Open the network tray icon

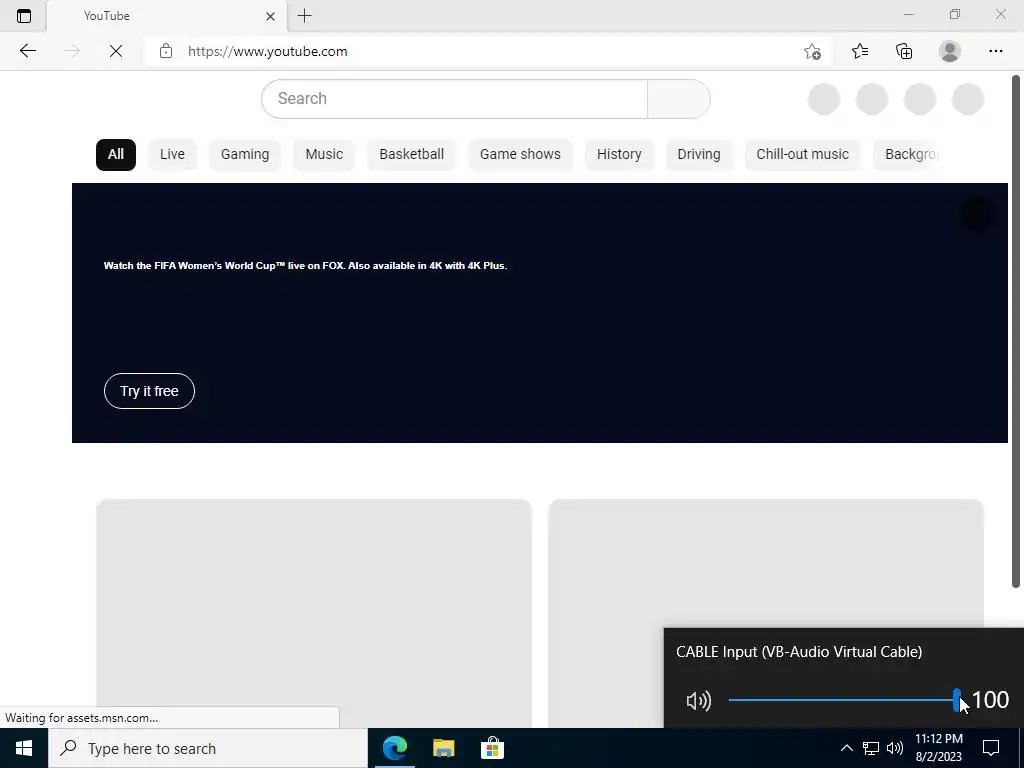871,748
